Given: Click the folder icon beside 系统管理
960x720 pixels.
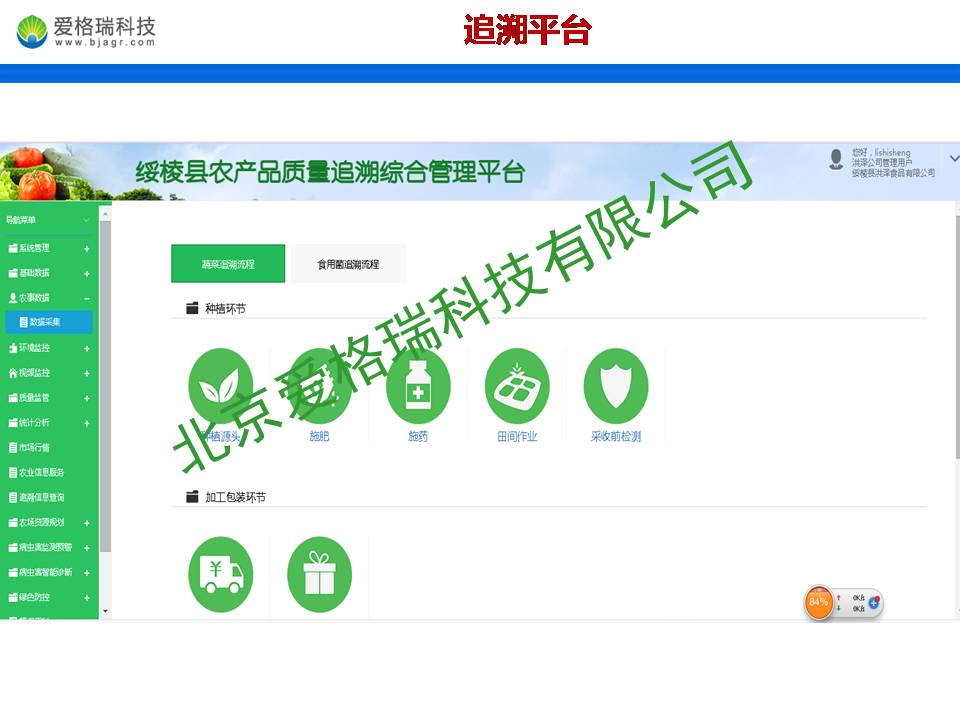Looking at the screenshot, I should 13,248.
